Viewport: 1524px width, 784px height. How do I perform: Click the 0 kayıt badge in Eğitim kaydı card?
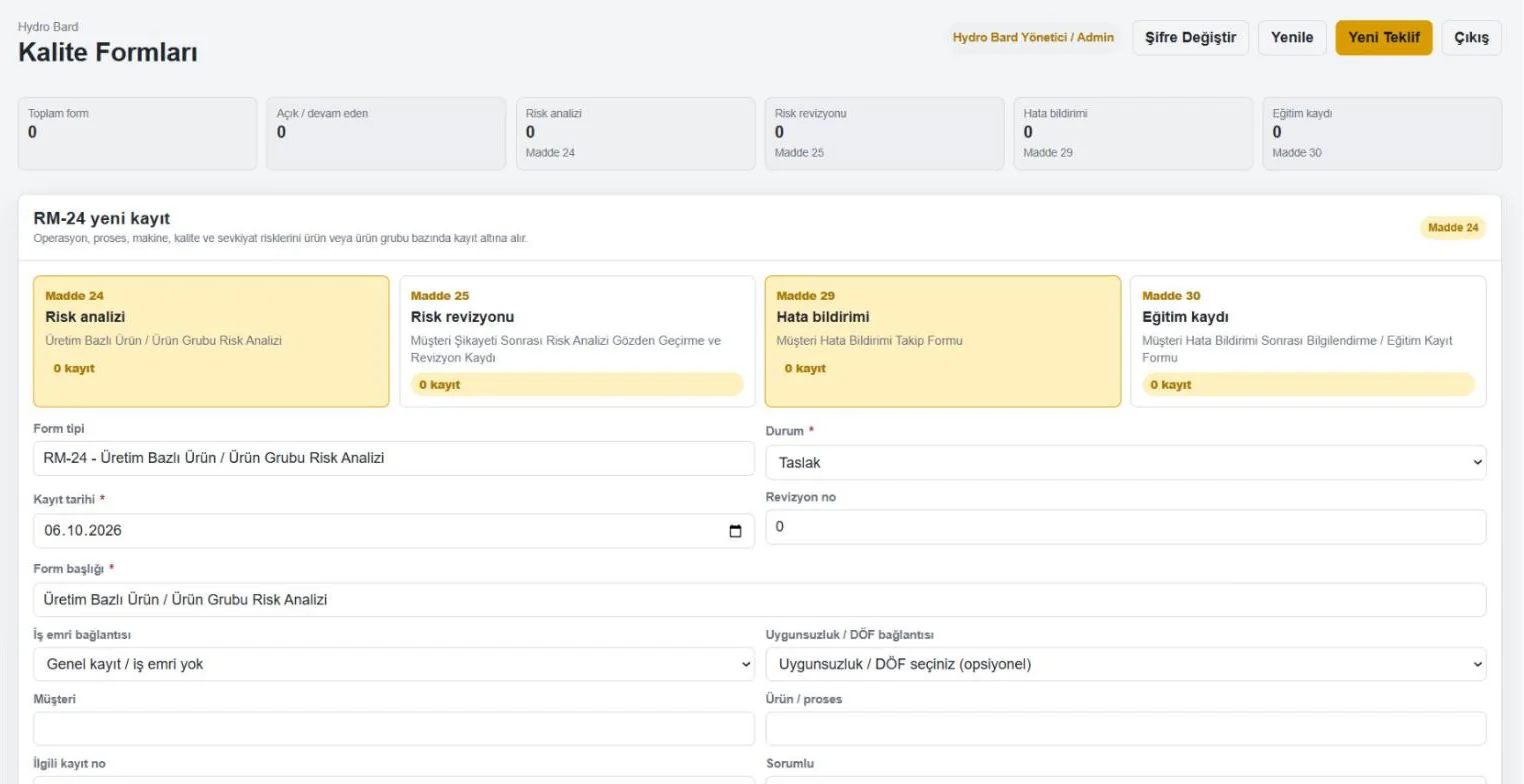pyautogui.click(x=1308, y=385)
